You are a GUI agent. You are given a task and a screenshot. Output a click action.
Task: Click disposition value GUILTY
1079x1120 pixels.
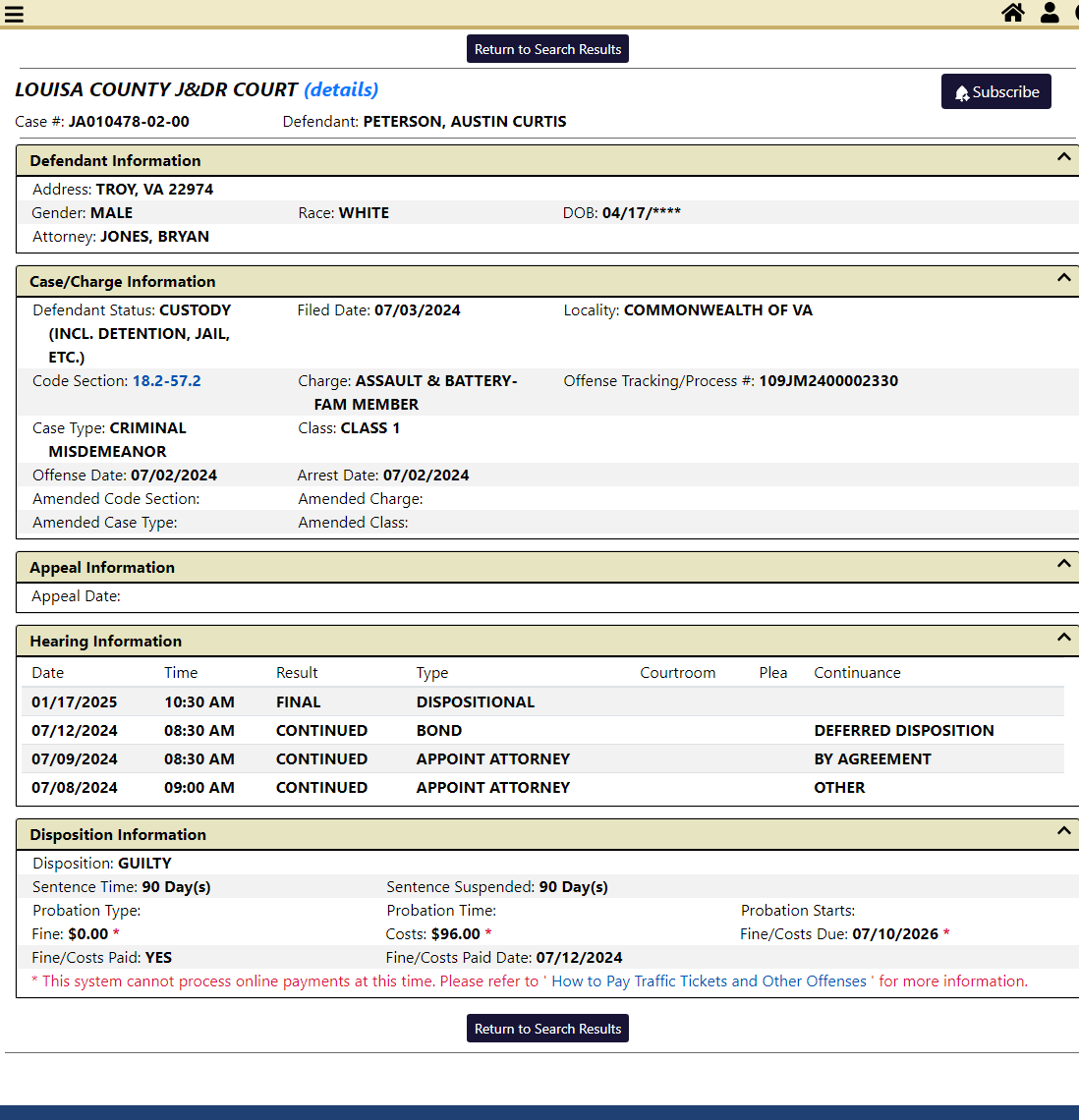(x=145, y=864)
